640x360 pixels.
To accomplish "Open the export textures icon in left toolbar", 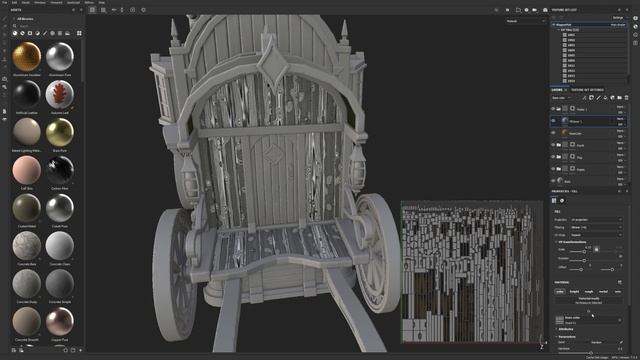I will (x=4, y=78).
